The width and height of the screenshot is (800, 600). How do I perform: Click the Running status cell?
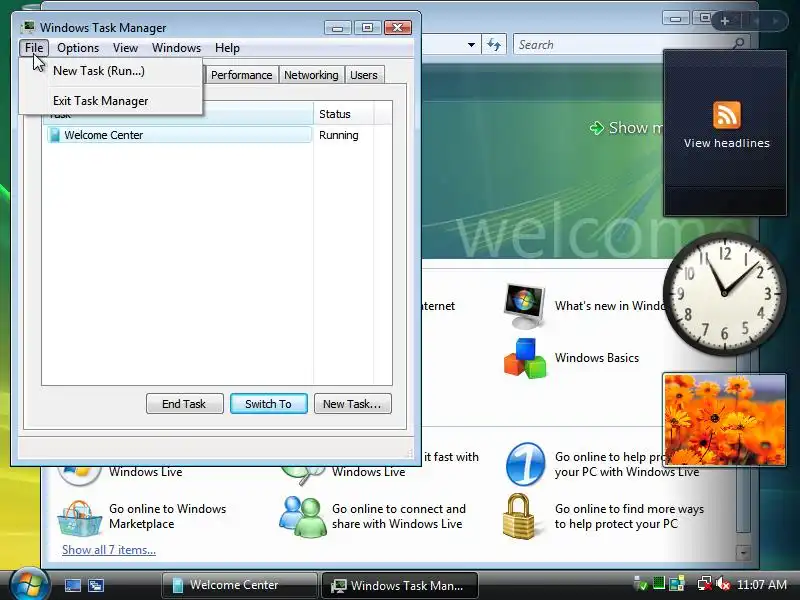(339, 135)
